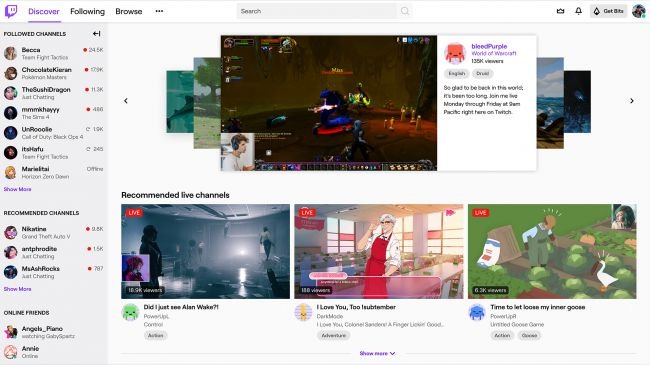Image resolution: width=650 pixels, height=365 pixels.
Task: Click the bleedPurple channel avatar icon
Action: 455,53
